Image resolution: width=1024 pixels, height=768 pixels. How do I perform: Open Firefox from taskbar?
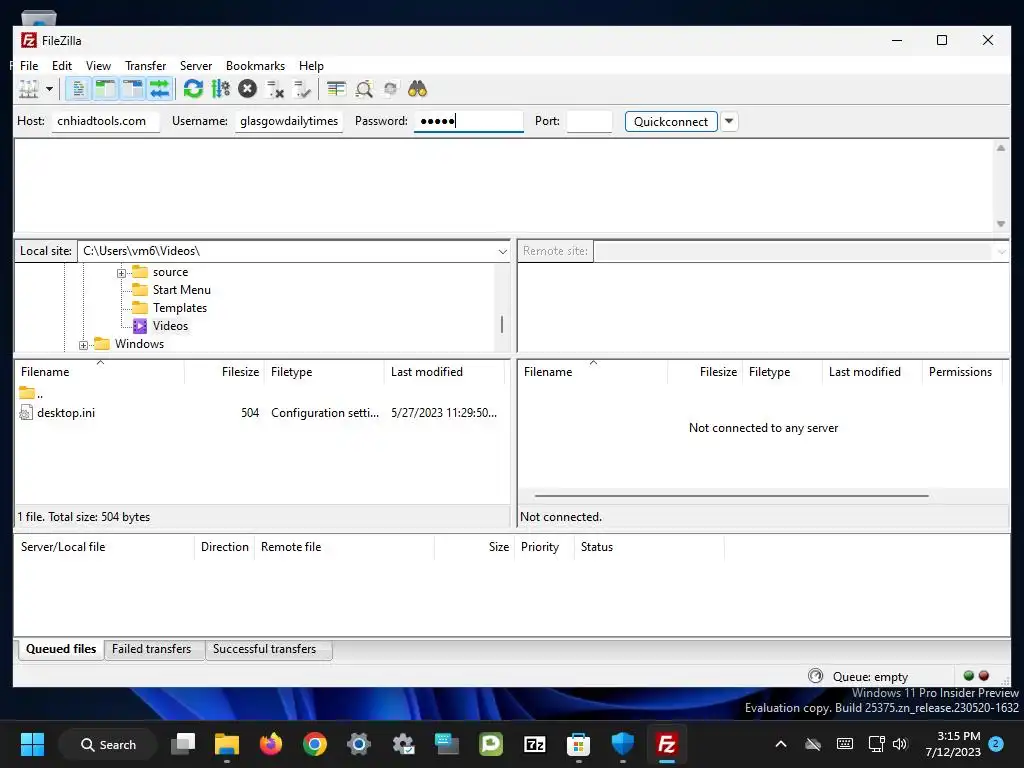(x=271, y=744)
